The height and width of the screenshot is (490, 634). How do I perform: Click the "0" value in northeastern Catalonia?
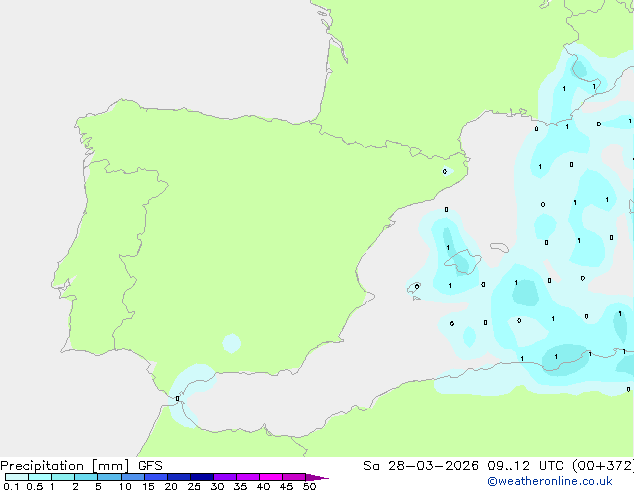pos(445,171)
